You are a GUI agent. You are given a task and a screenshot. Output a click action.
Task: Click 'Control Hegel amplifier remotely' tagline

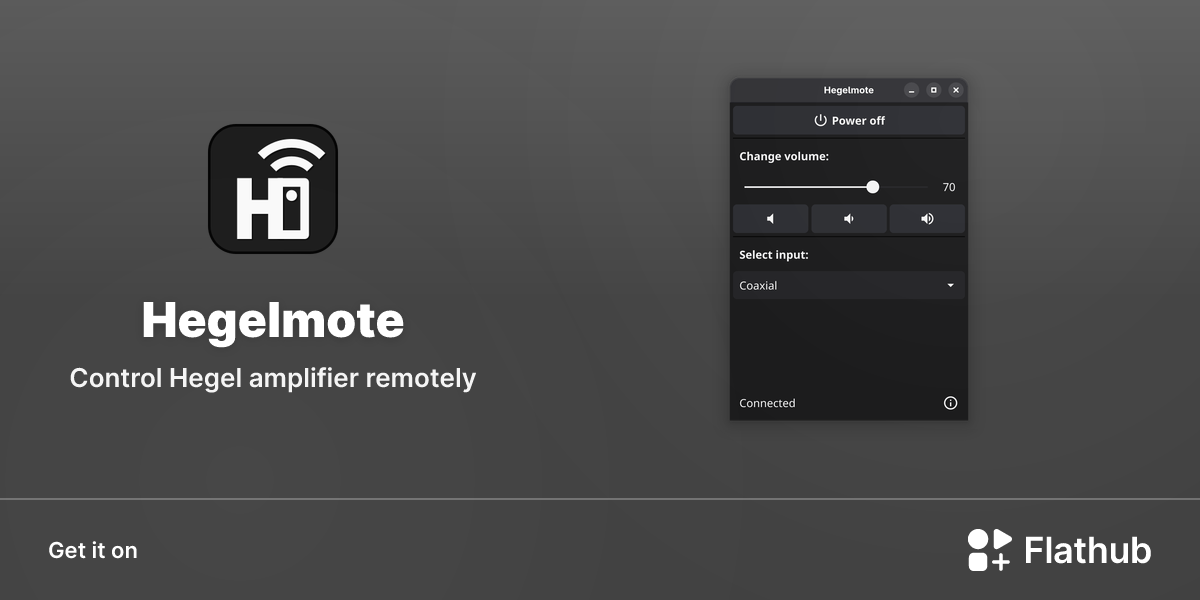click(273, 378)
